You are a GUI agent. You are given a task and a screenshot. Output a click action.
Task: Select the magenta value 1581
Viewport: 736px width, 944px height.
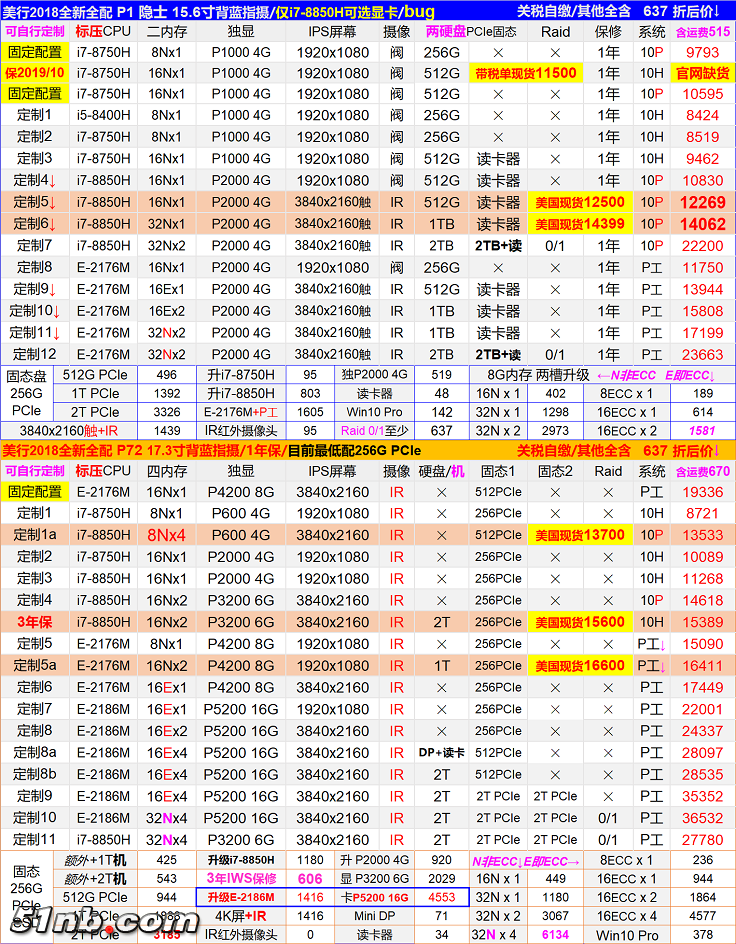(702, 430)
